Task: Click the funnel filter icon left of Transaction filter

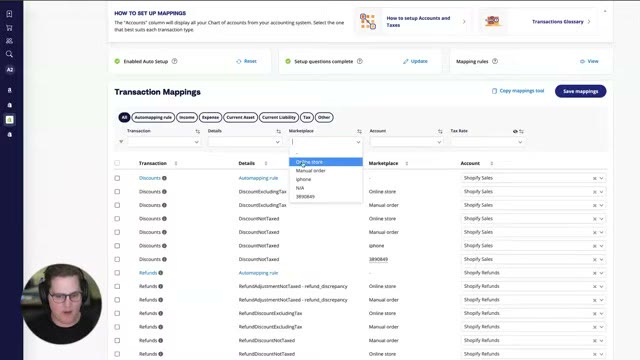Action: [x=121, y=142]
